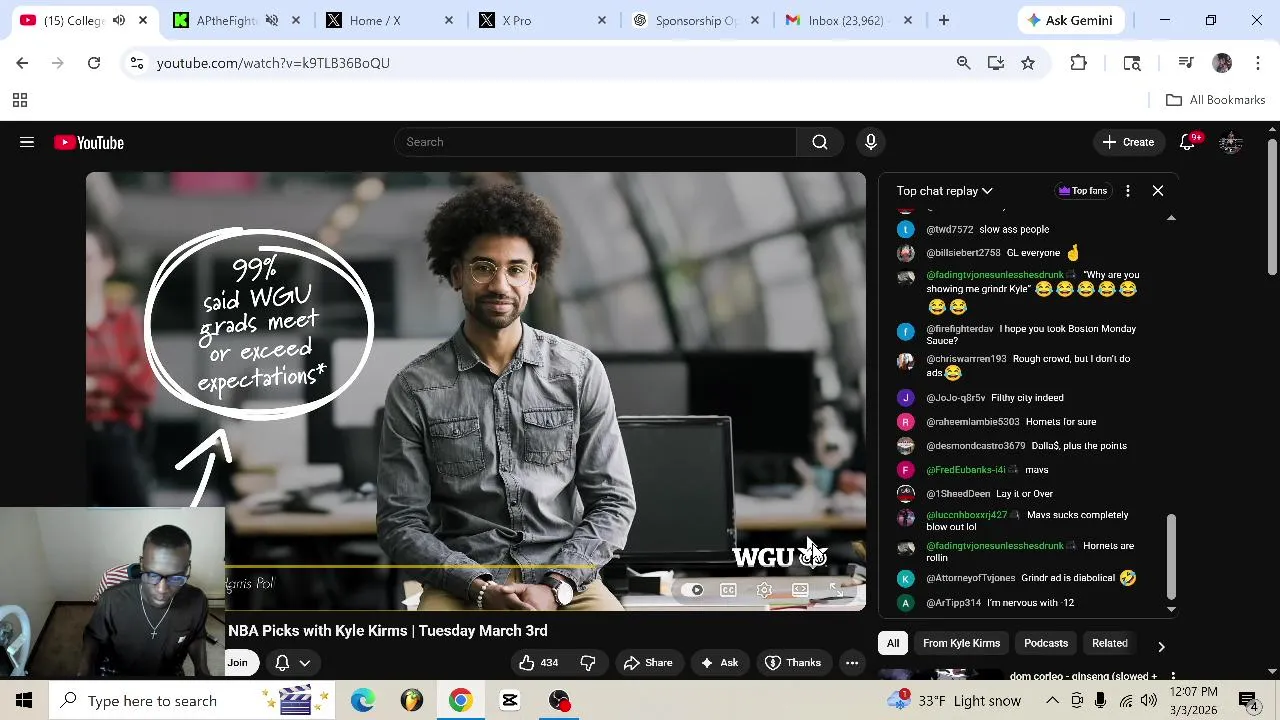The width and height of the screenshot is (1280, 720).
Task: Open Chrome media controls icon
Action: pyautogui.click(x=1186, y=63)
